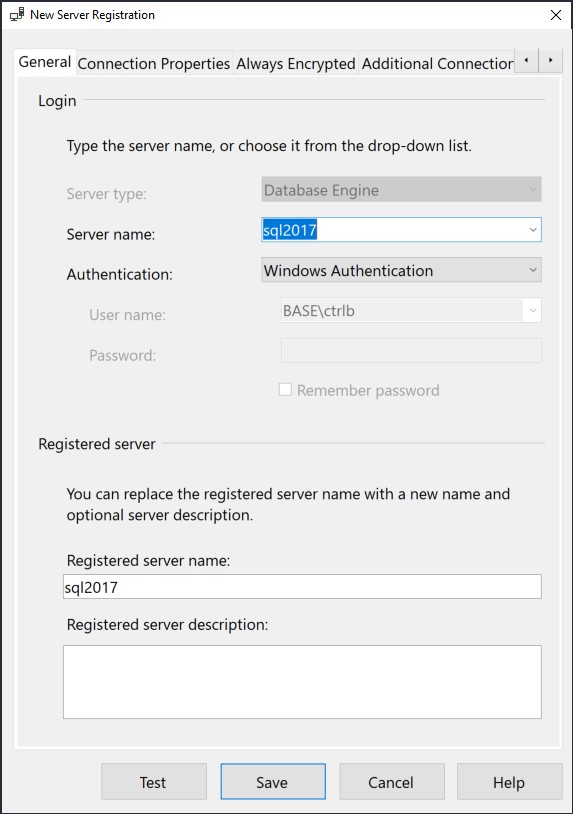Image resolution: width=573 pixels, height=814 pixels.
Task: Open the Server type Database Engine dropdown
Action: (x=401, y=189)
